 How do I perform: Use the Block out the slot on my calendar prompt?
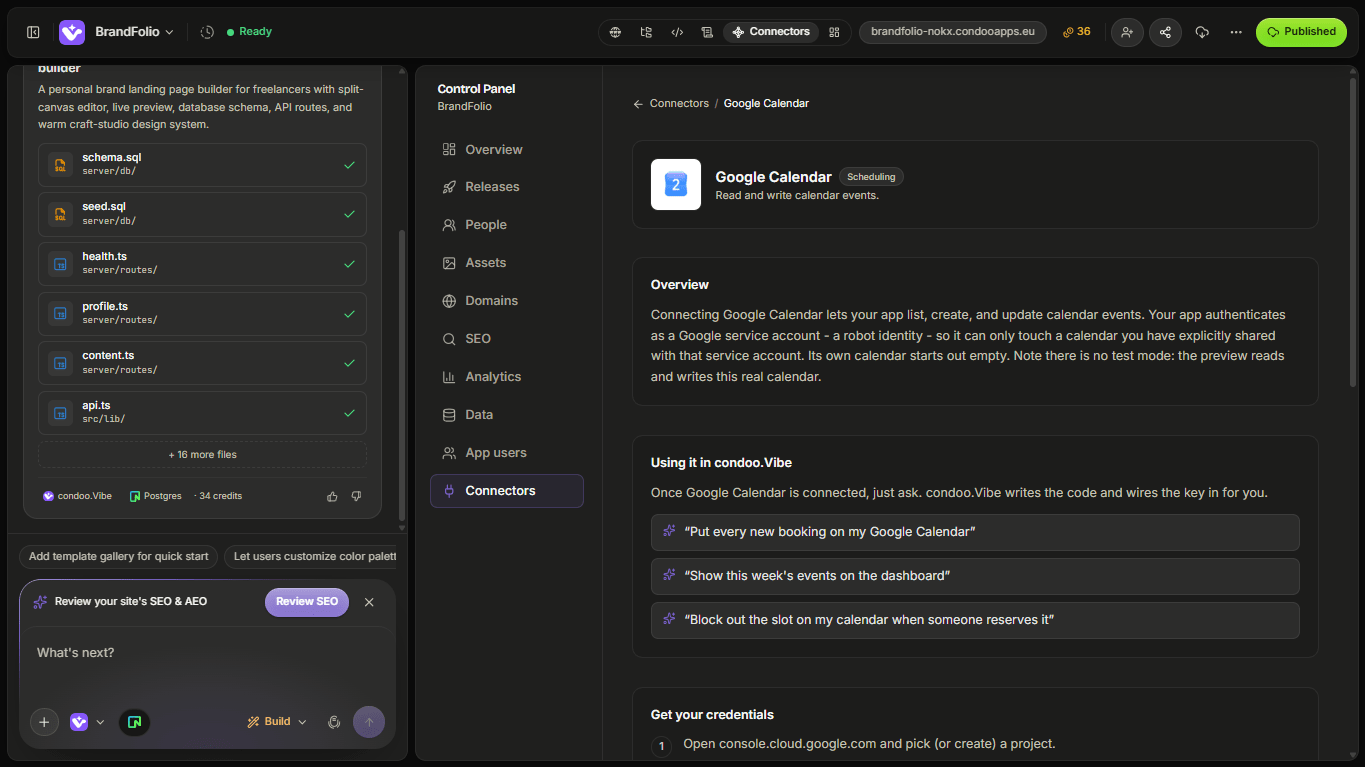coord(975,620)
